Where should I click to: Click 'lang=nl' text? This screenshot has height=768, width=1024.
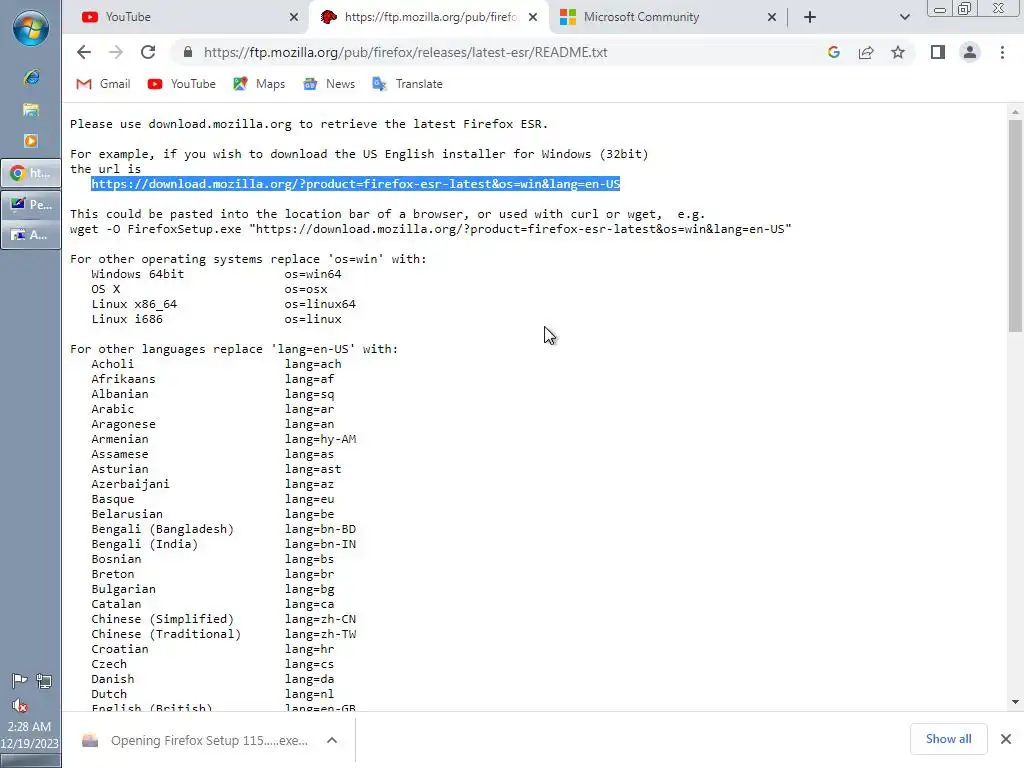pos(309,694)
